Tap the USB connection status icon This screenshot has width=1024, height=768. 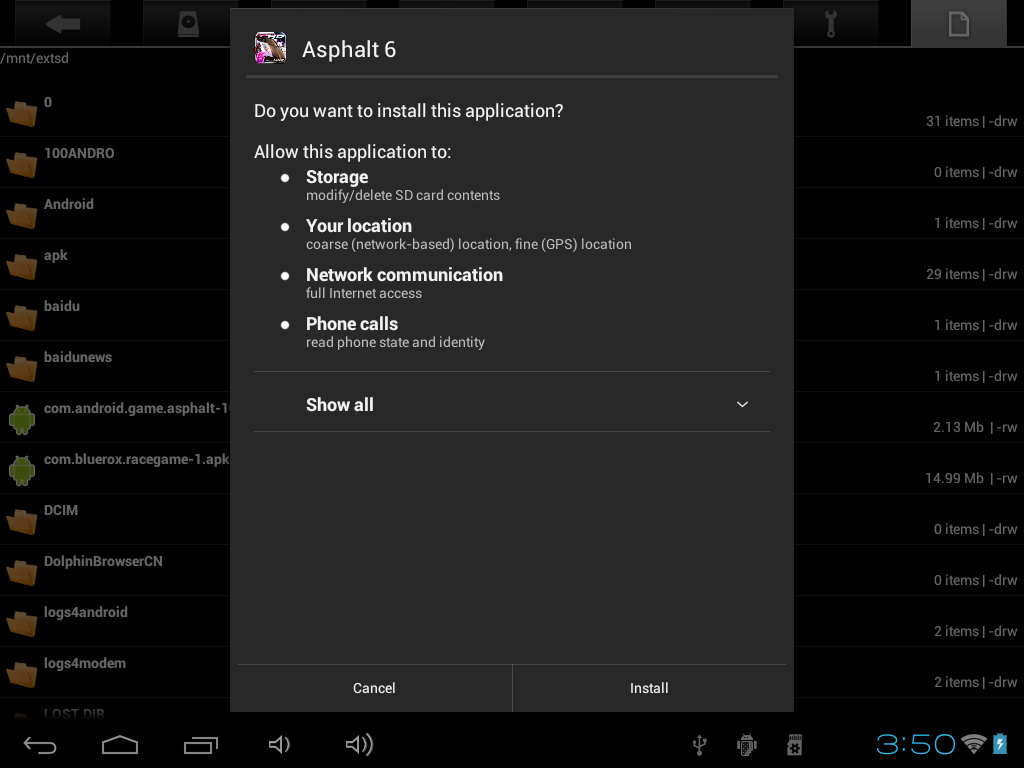pyautogui.click(x=699, y=744)
